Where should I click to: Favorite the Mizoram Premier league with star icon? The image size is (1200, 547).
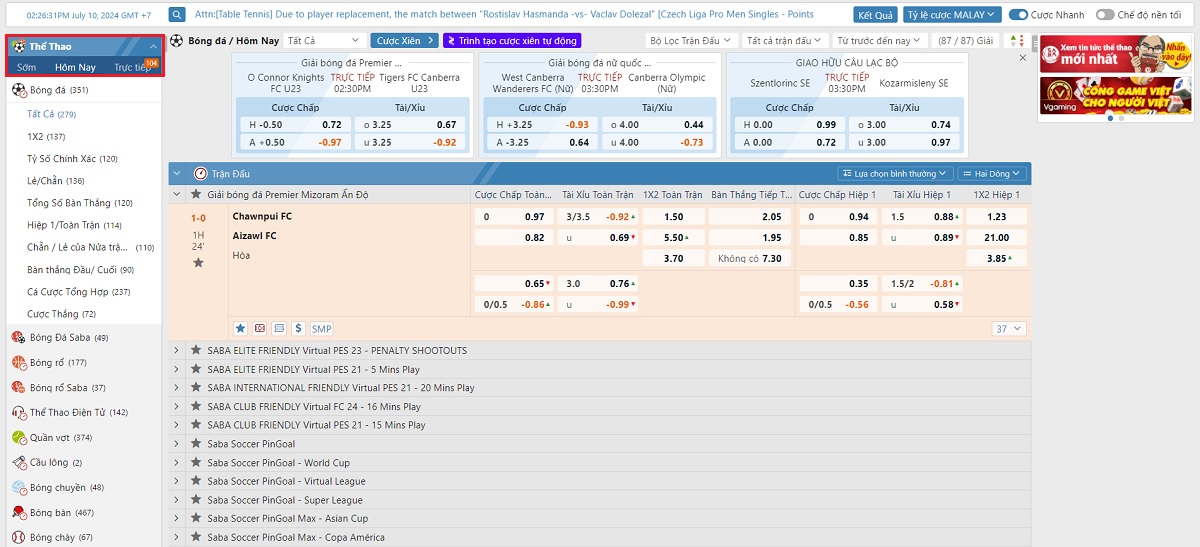196,194
